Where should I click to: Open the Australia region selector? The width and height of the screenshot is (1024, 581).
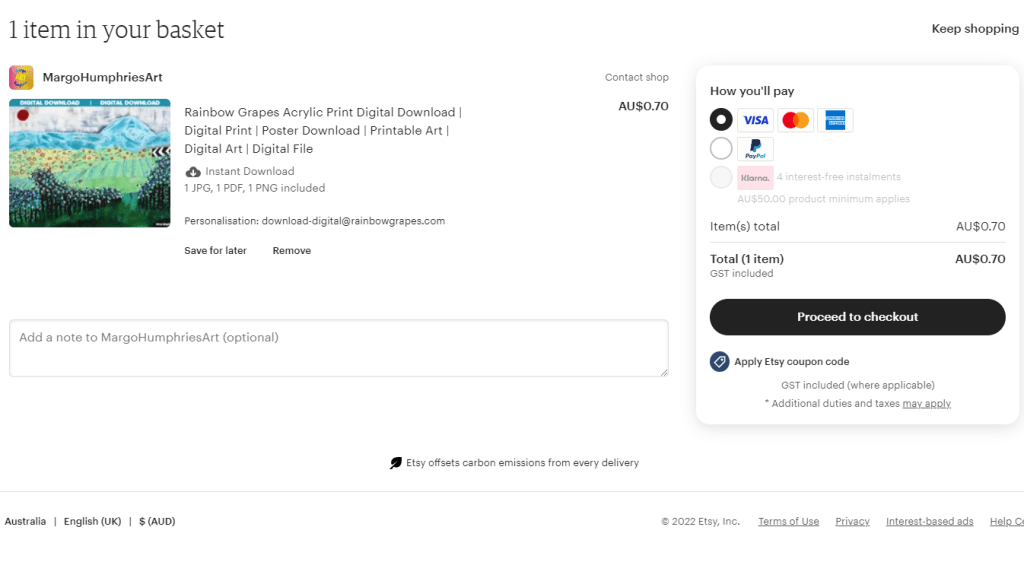tap(25, 521)
